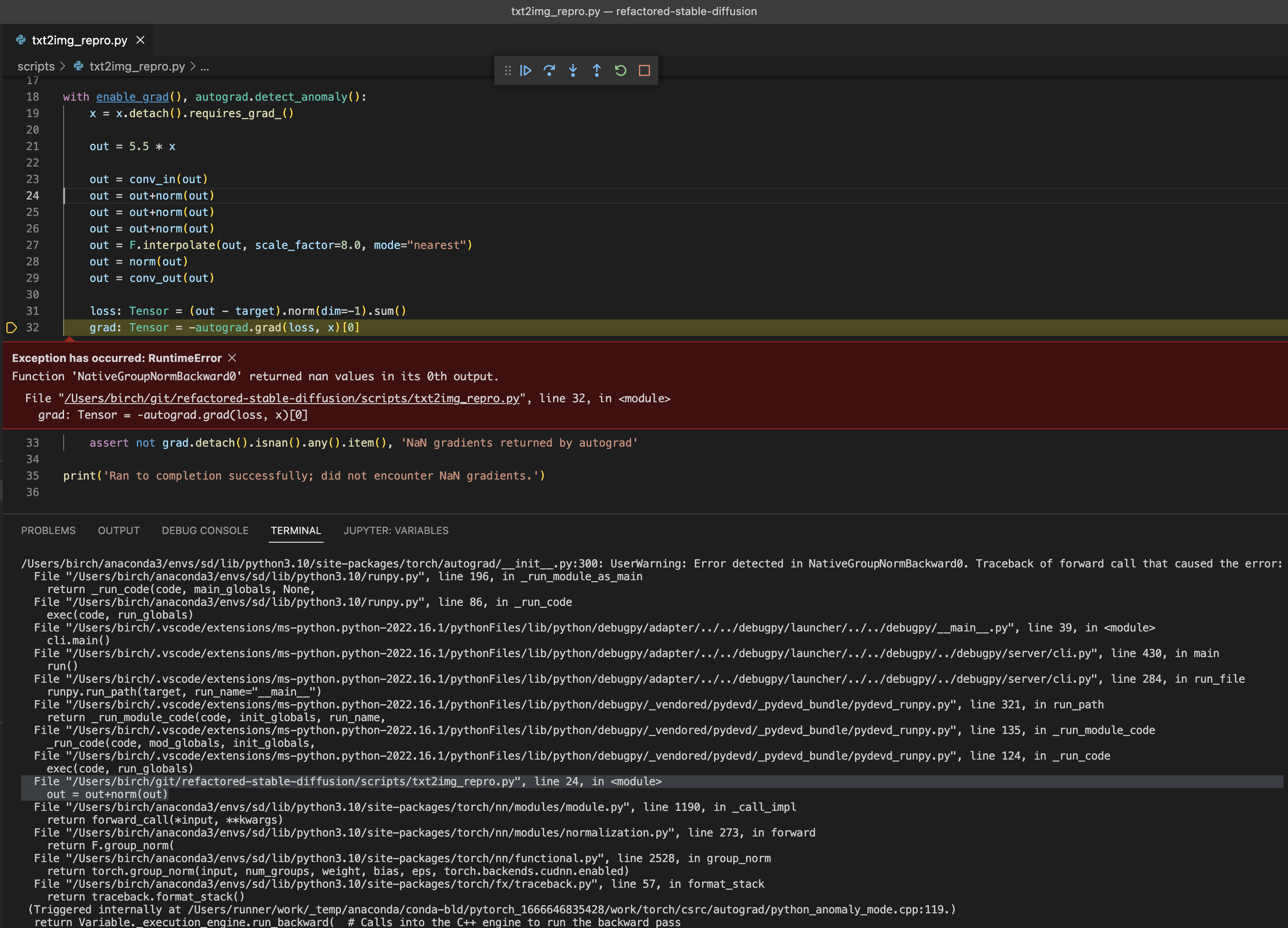Step into the function call
Viewport: 1288px width, 928px height.
pyautogui.click(x=573, y=70)
